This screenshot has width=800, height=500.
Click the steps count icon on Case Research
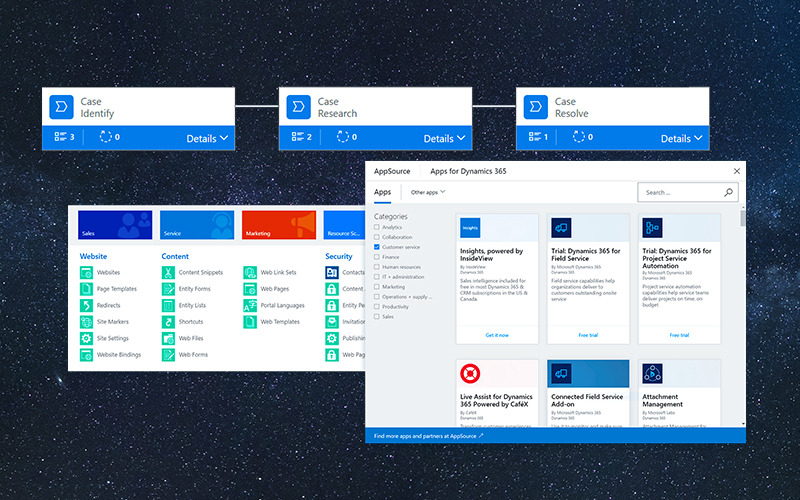point(297,137)
